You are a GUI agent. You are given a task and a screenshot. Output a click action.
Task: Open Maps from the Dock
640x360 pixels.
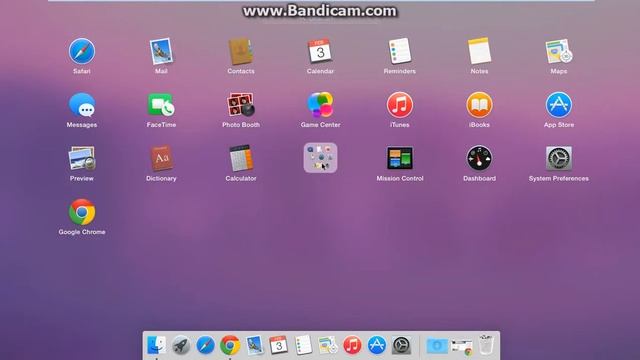328,345
